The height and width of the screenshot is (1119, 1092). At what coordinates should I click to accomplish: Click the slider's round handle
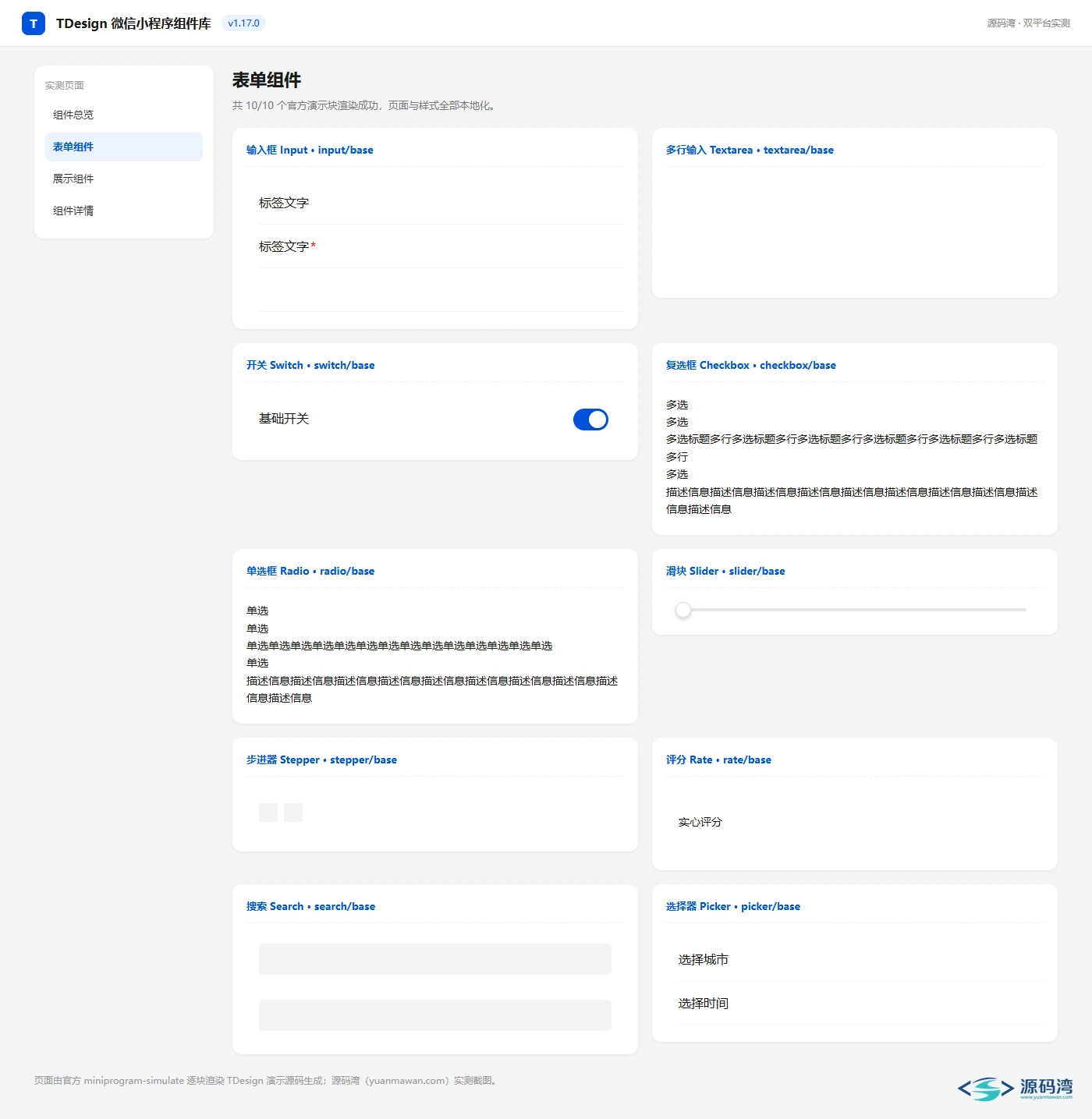click(x=683, y=610)
